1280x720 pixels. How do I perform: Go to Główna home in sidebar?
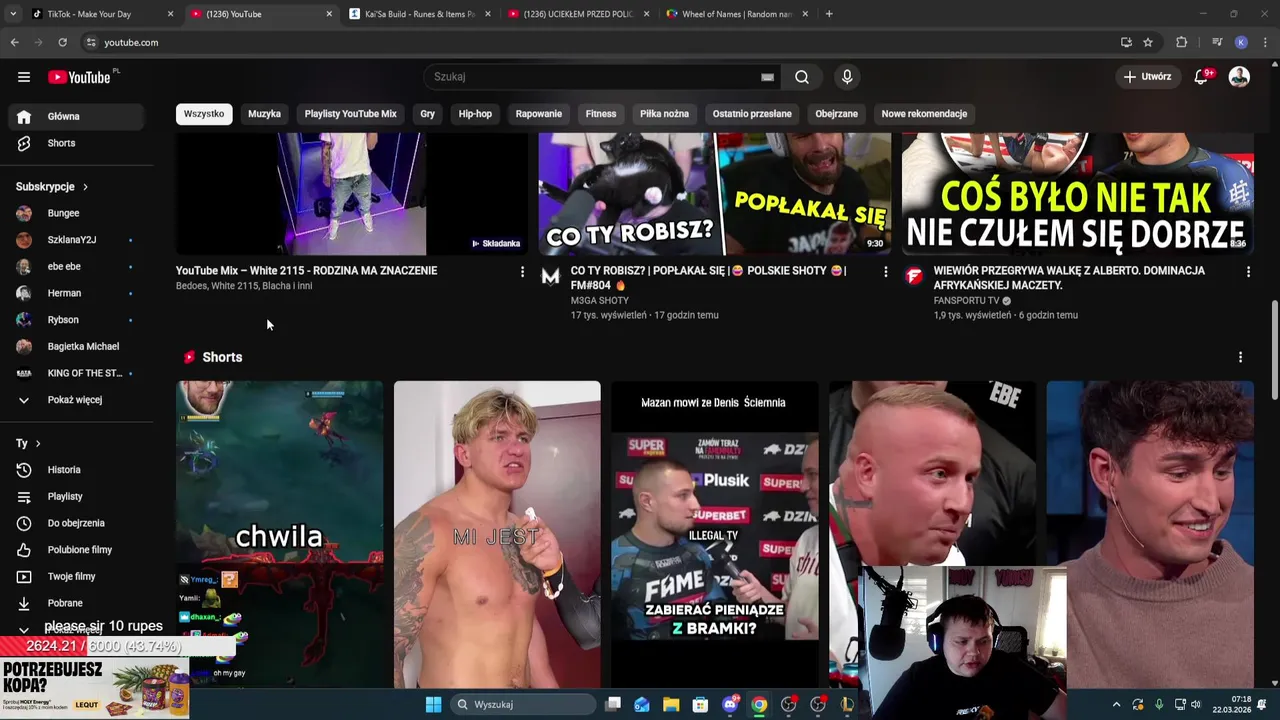[x=76, y=116]
